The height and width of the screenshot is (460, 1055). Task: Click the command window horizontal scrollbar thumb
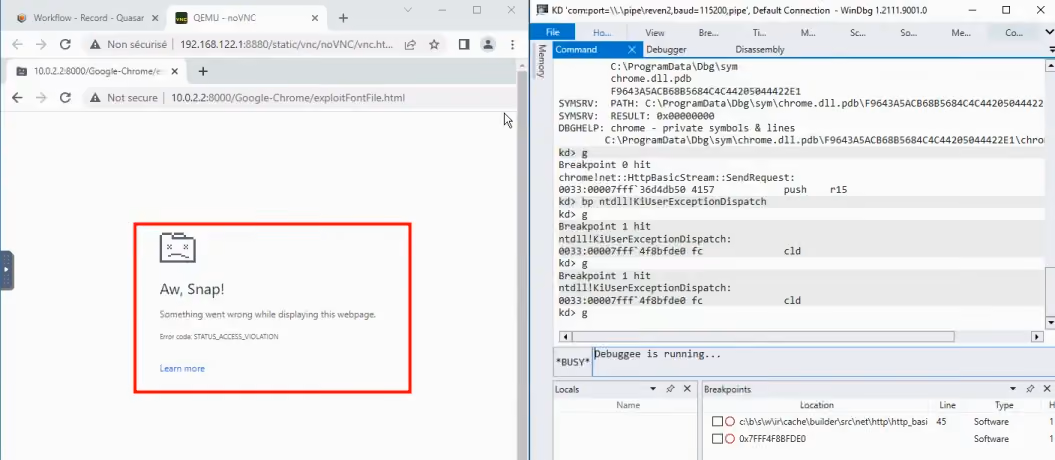click(x=762, y=336)
